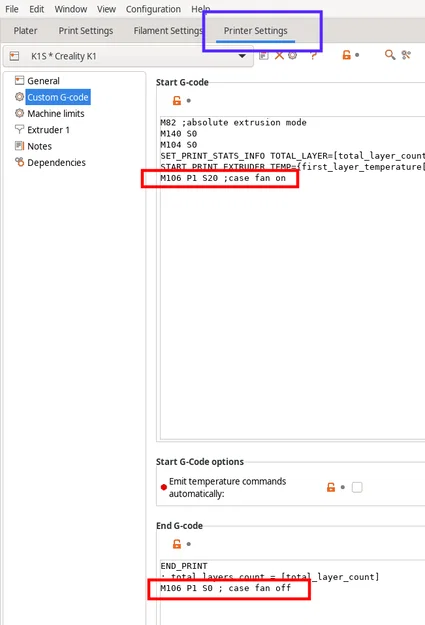The height and width of the screenshot is (625, 425).
Task: Open the View menu
Action: tap(106, 9)
